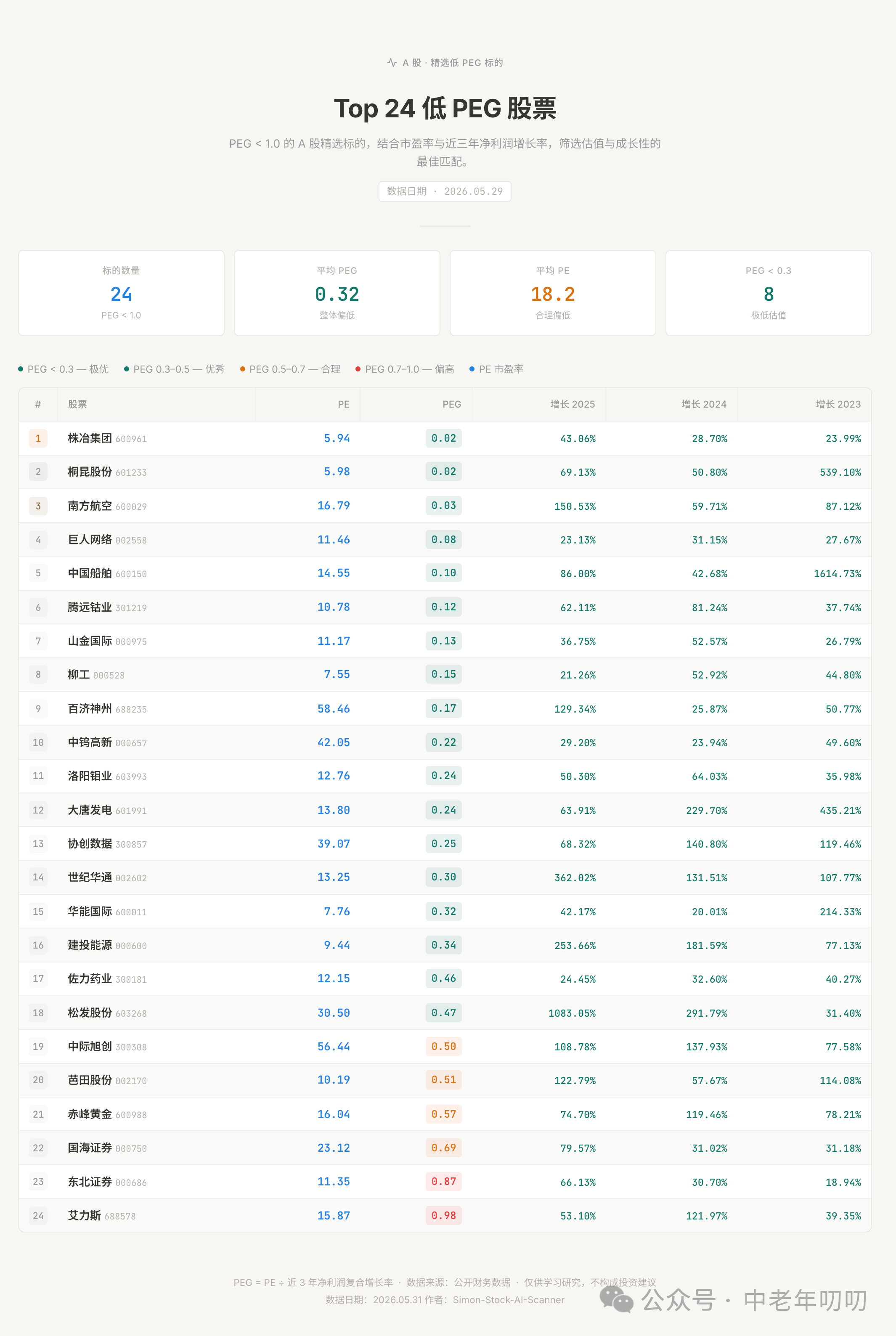Click 2024 growth 229.70% for 大唐发电

[707, 810]
